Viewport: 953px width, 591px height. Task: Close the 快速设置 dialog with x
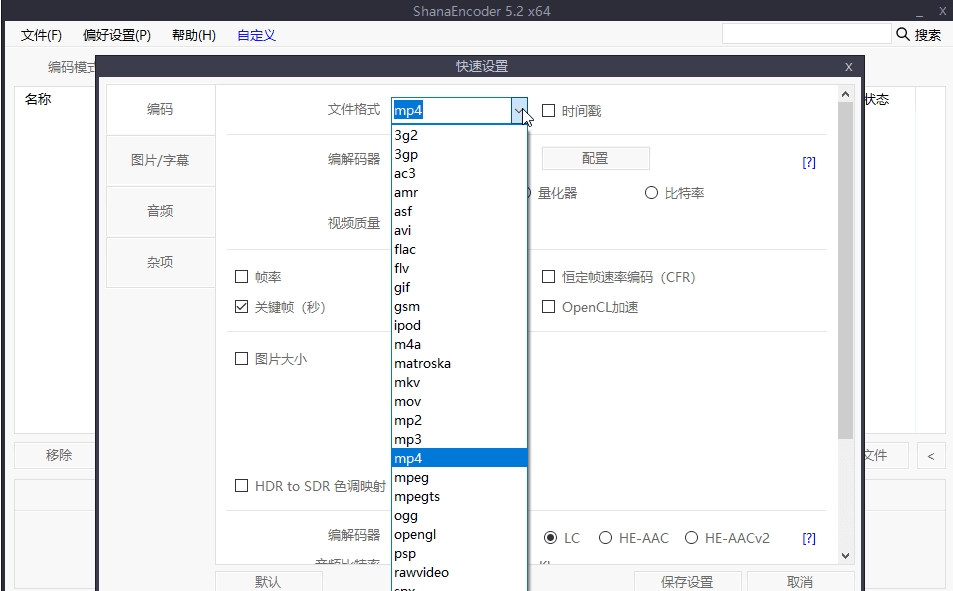848,67
